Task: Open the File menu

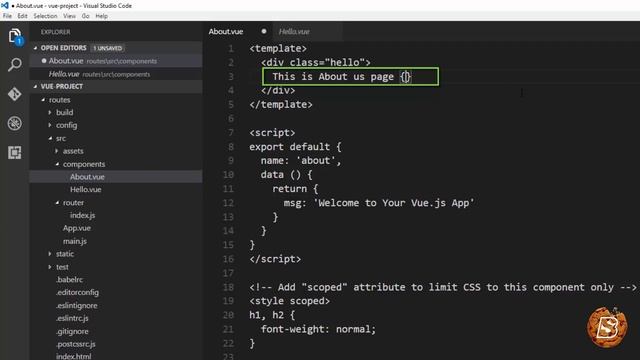Action: click(x=7, y=16)
